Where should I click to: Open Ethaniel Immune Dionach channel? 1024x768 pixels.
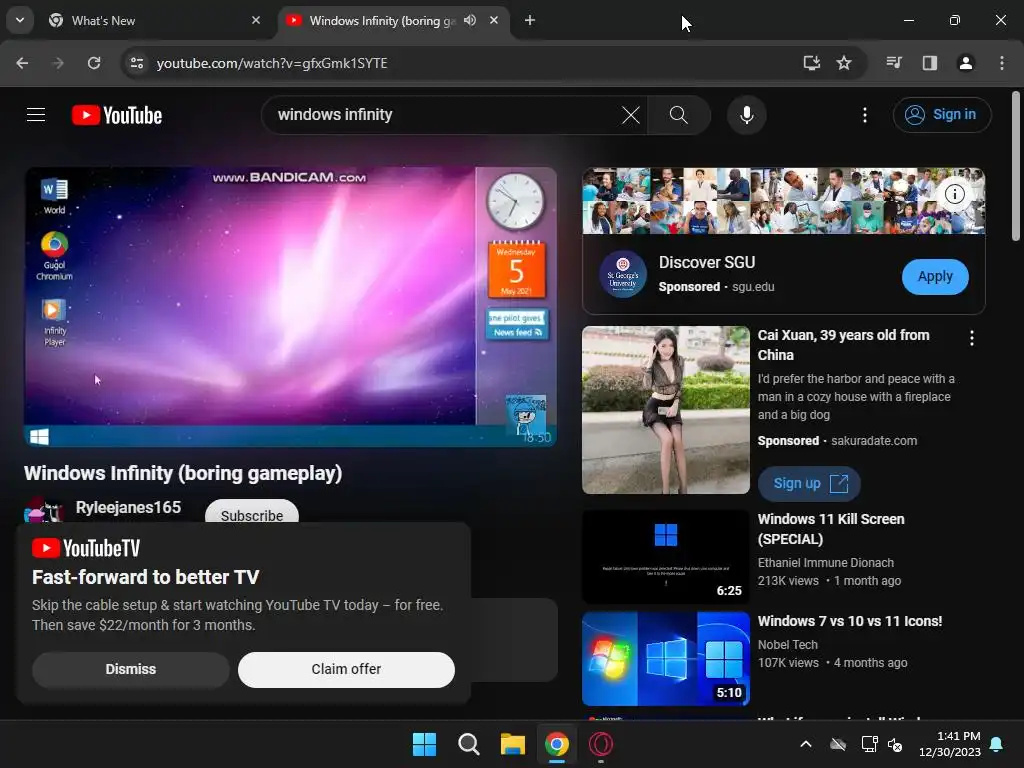[x=825, y=563]
